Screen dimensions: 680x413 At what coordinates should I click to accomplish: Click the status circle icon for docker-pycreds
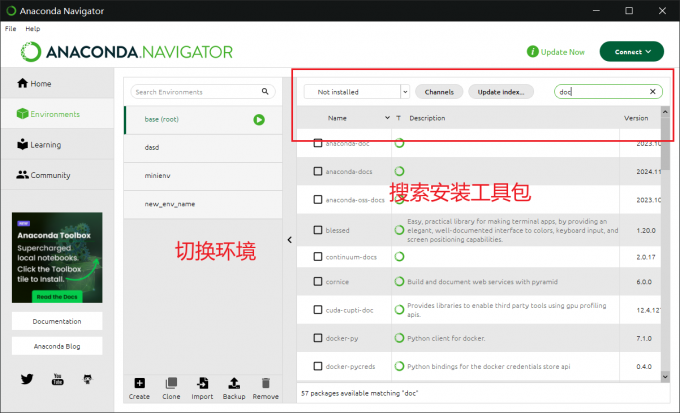399,366
